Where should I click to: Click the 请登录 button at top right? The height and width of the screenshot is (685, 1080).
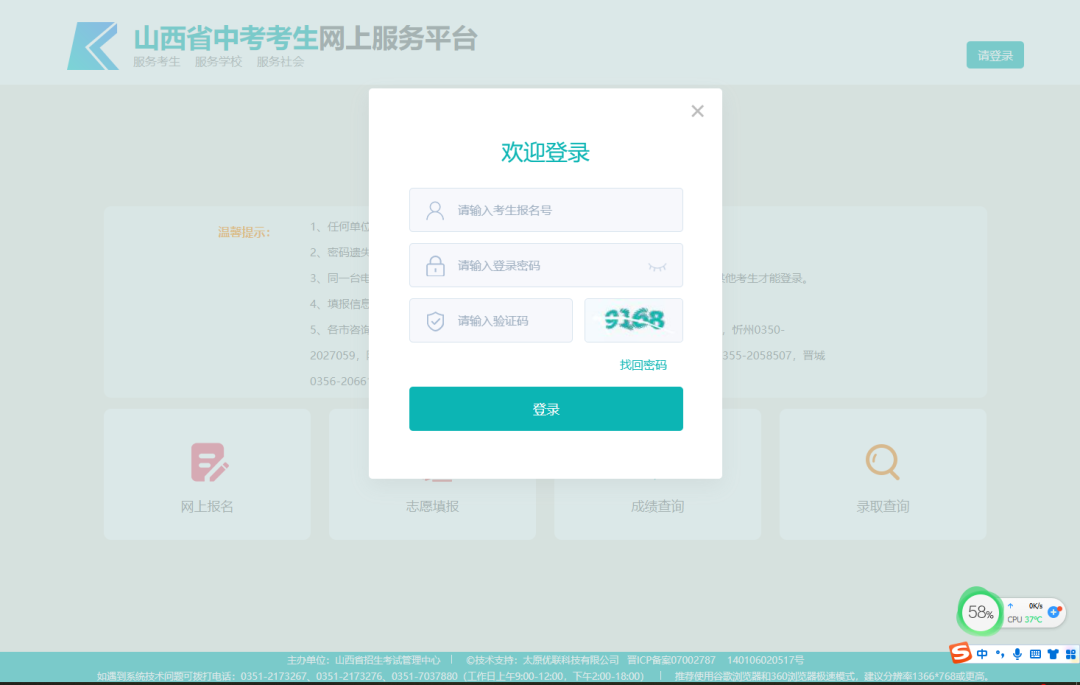(994, 55)
